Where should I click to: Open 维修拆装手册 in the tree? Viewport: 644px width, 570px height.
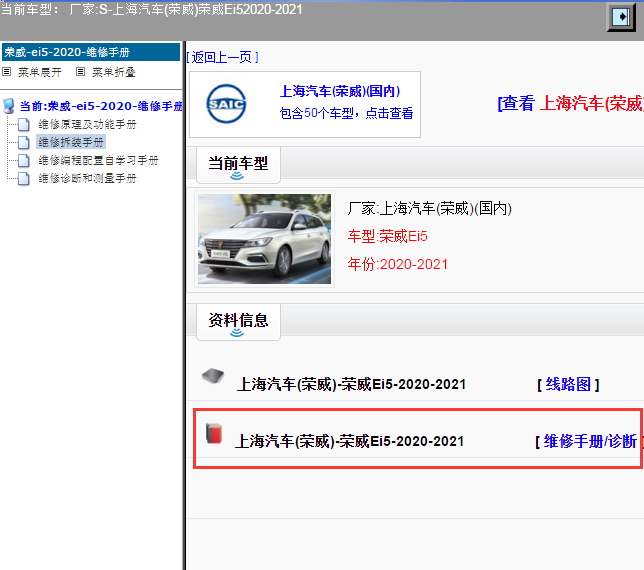coord(71,142)
